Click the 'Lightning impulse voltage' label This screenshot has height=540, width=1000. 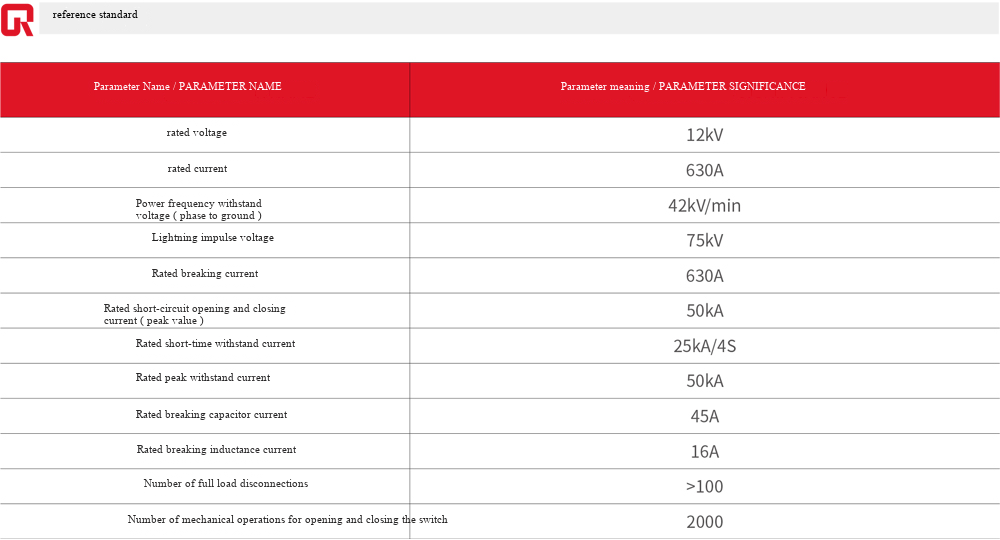(212, 238)
